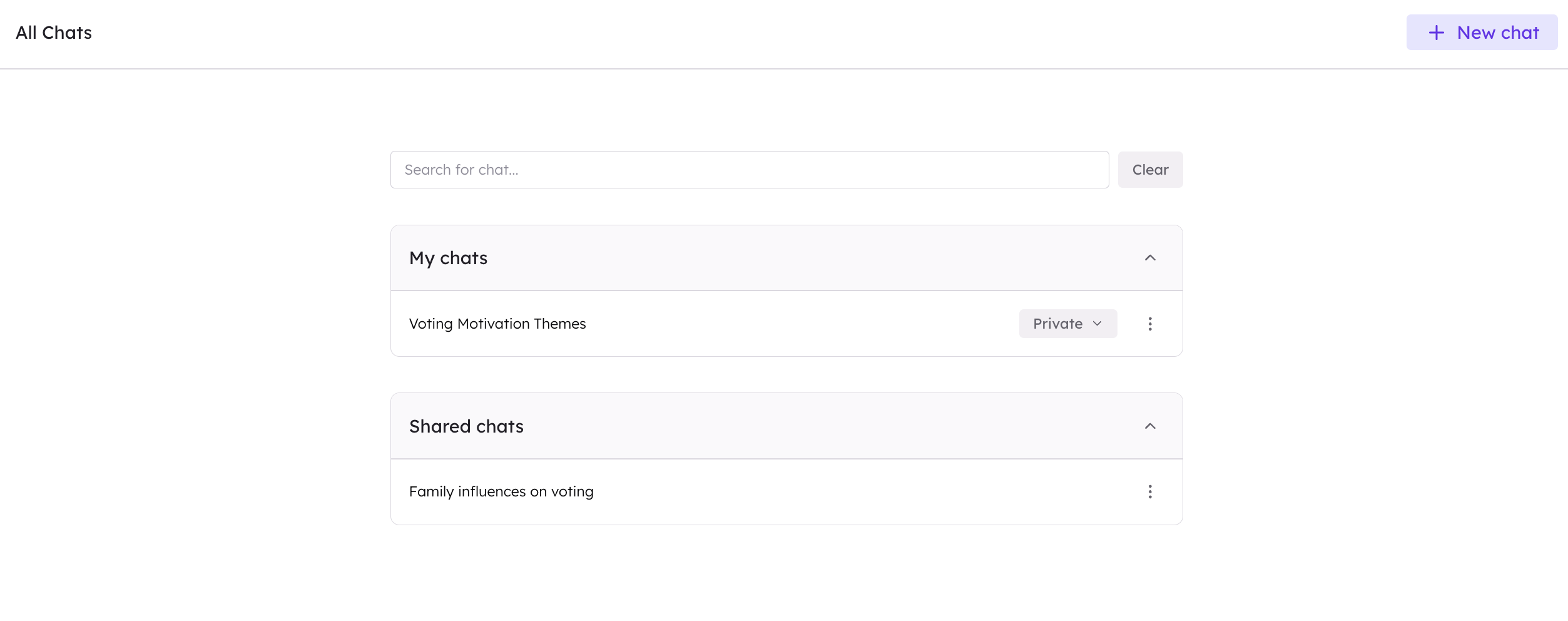
Task: Open the three-dot menu for Family influences on voting
Action: click(x=1150, y=491)
